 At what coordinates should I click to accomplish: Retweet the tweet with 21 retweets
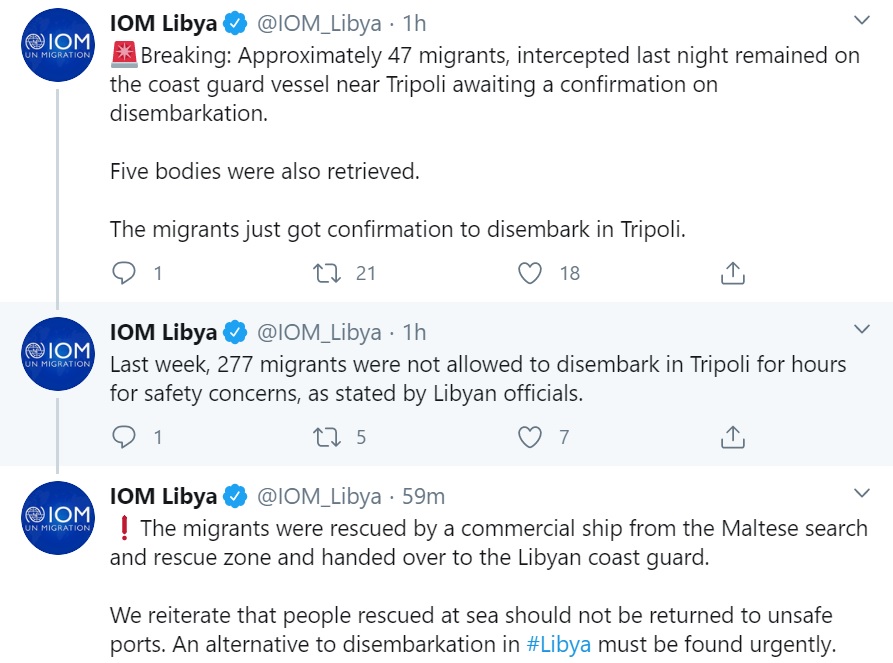[x=327, y=273]
